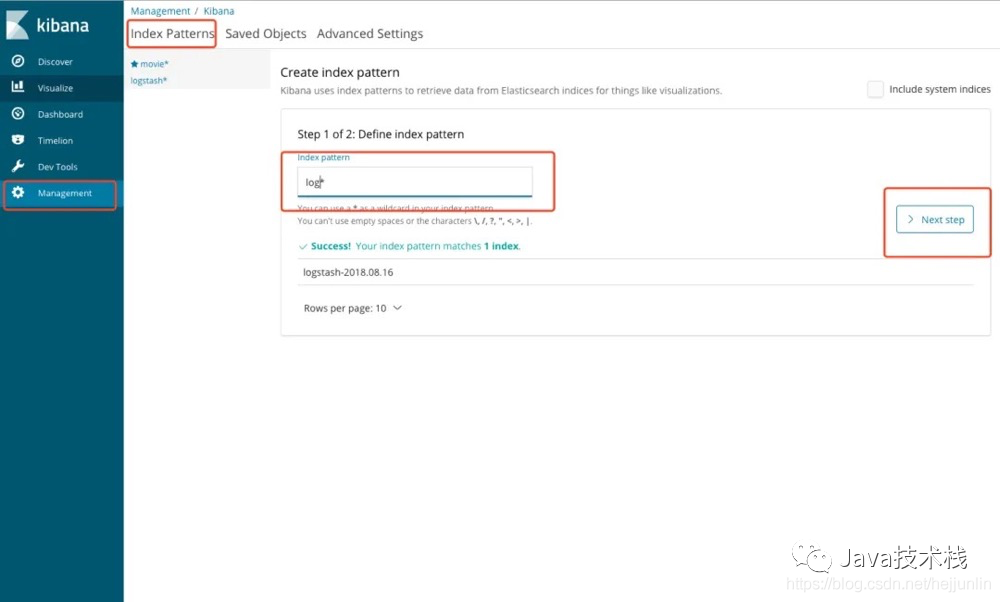Select the Index Patterns tab

[x=172, y=34]
